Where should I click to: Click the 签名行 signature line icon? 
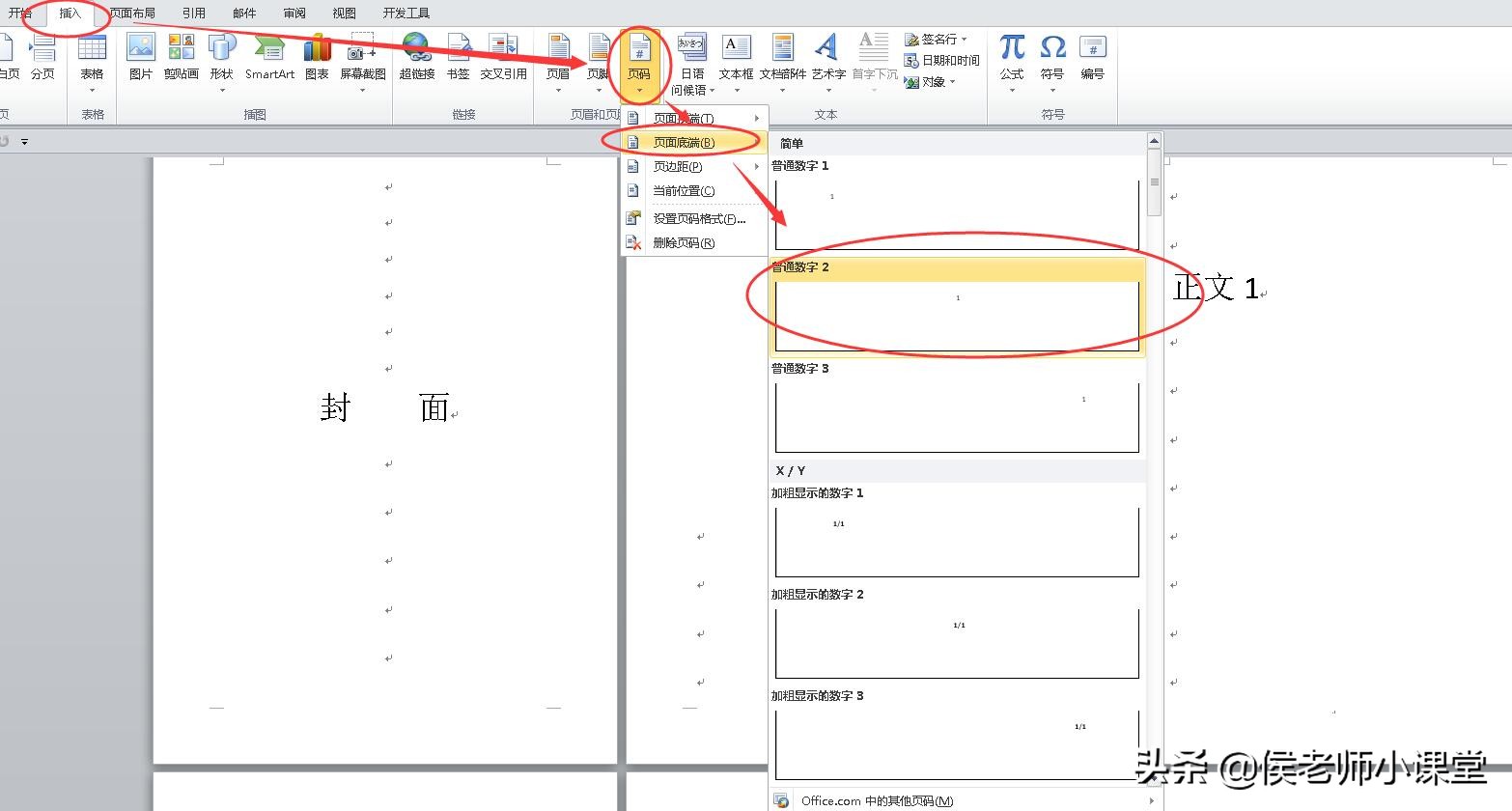(x=911, y=40)
